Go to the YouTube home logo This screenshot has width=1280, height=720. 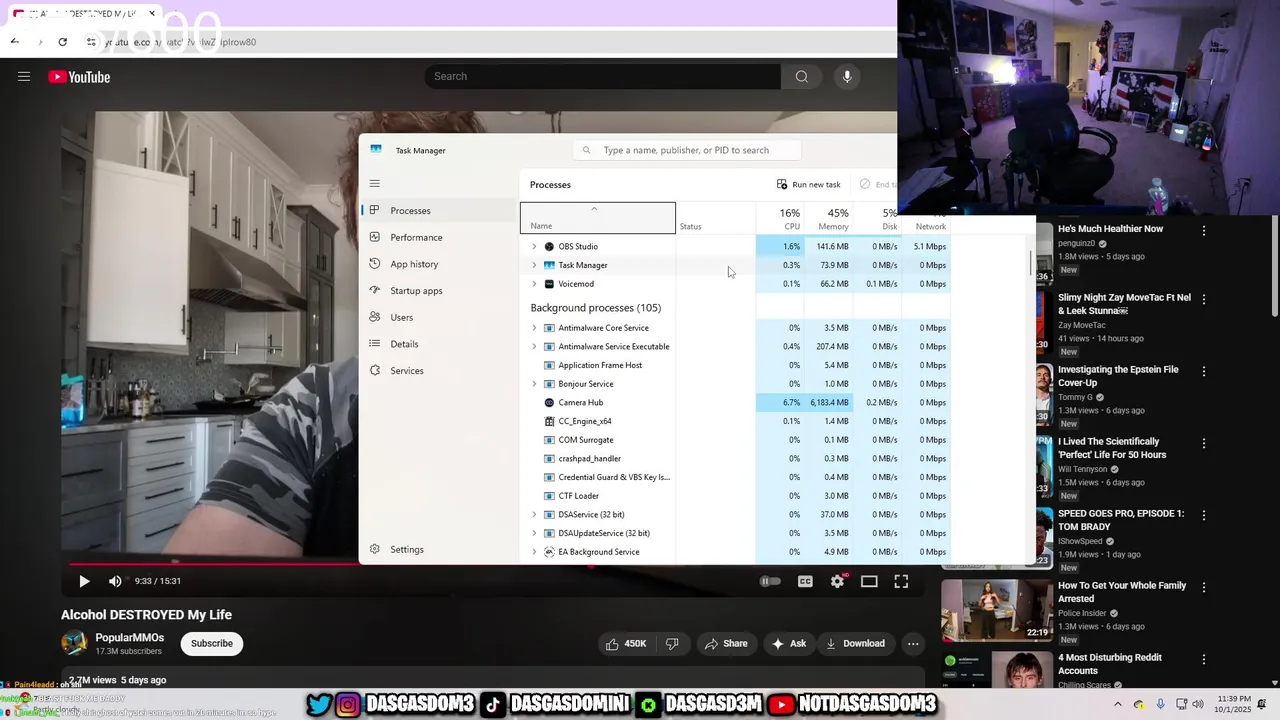click(x=79, y=77)
